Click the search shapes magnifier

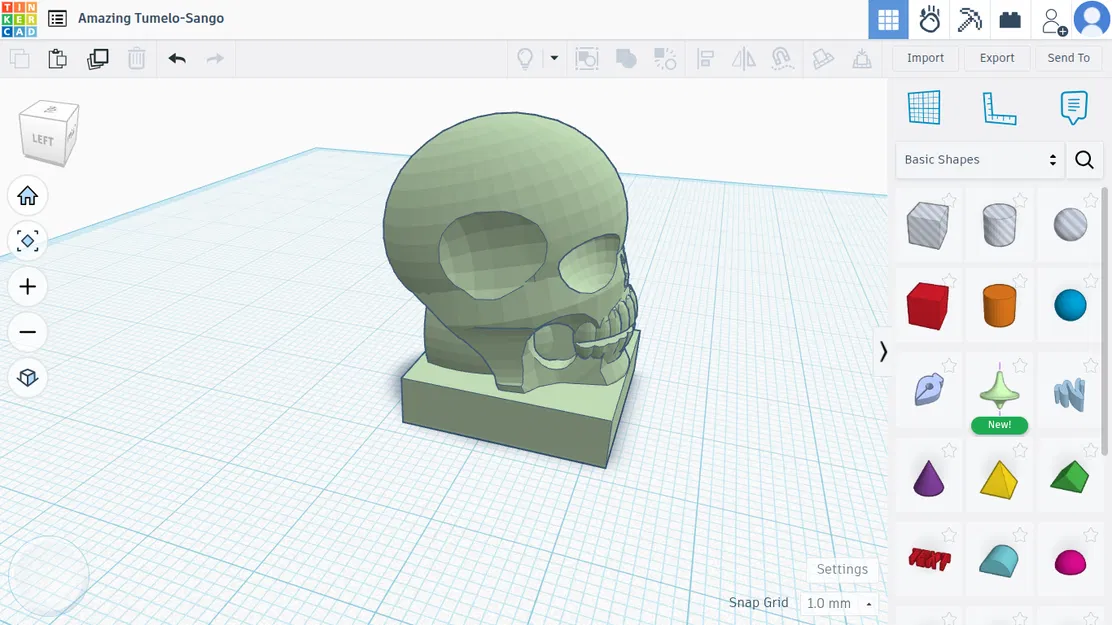1085,159
